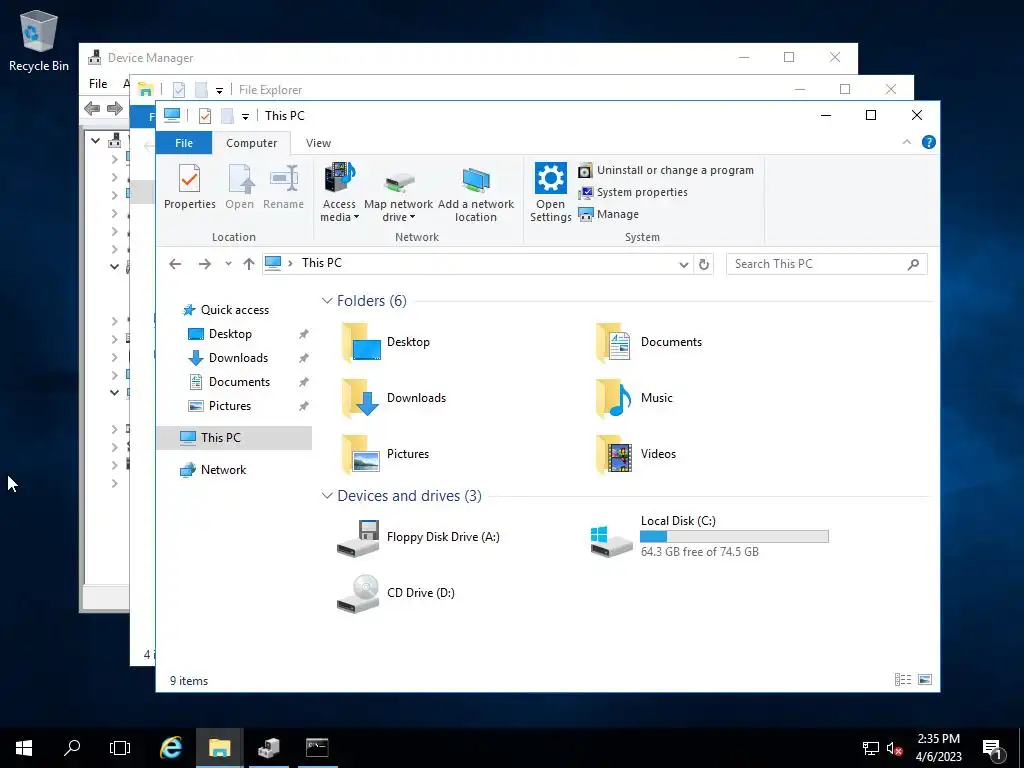1024x768 pixels.
Task: Launch Internet Explorer from the taskbar
Action: point(171,748)
